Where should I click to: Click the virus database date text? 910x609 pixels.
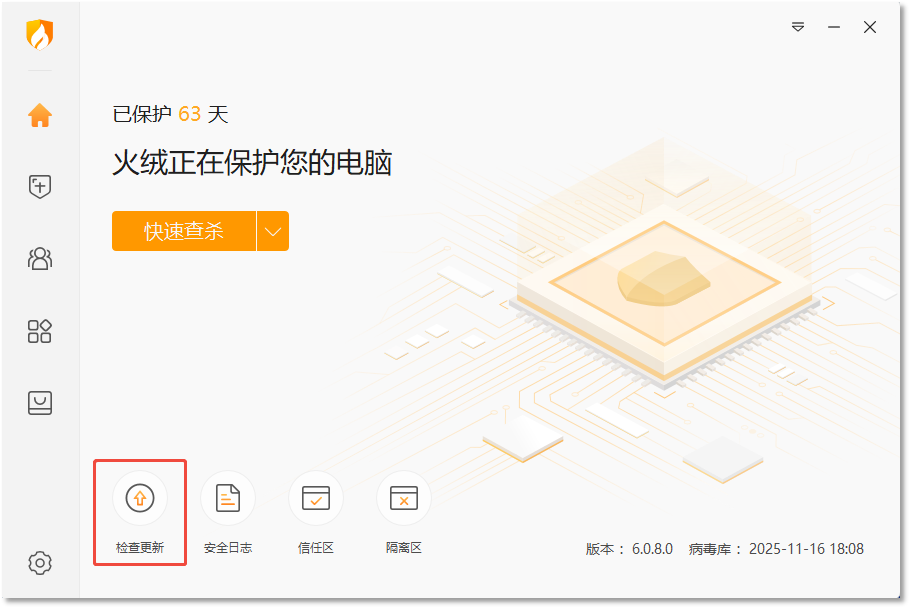pos(806,549)
